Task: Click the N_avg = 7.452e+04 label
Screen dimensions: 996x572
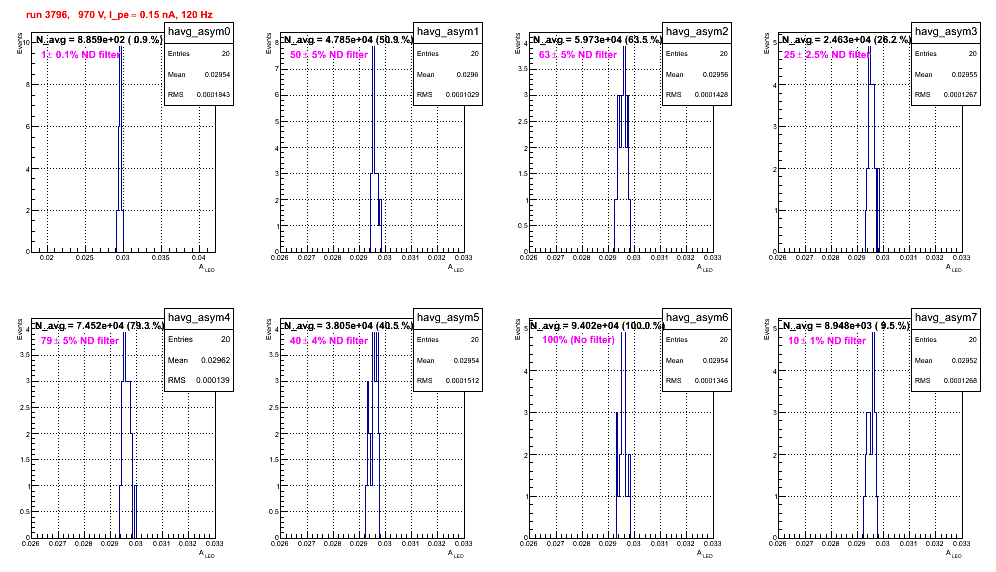Action: pos(98,325)
